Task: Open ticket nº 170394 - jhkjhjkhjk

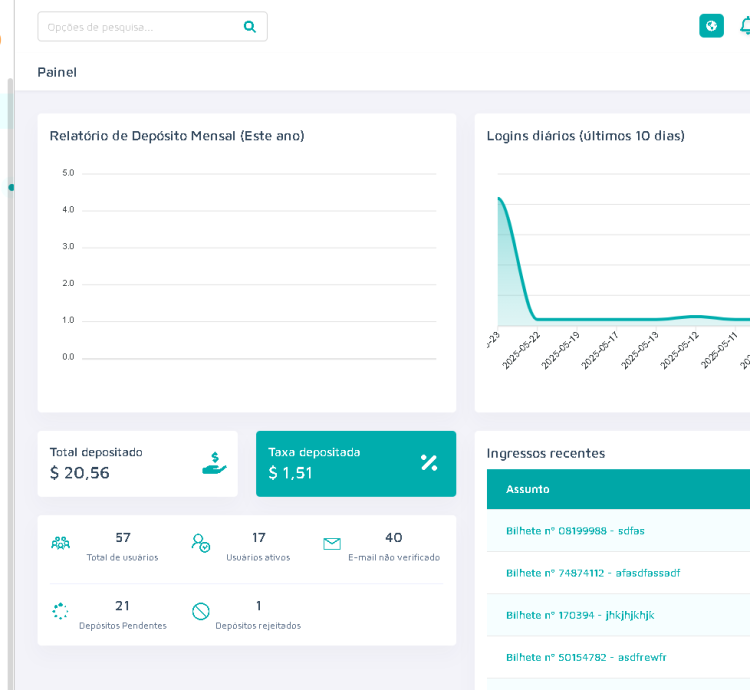Action: pyautogui.click(x=580, y=615)
